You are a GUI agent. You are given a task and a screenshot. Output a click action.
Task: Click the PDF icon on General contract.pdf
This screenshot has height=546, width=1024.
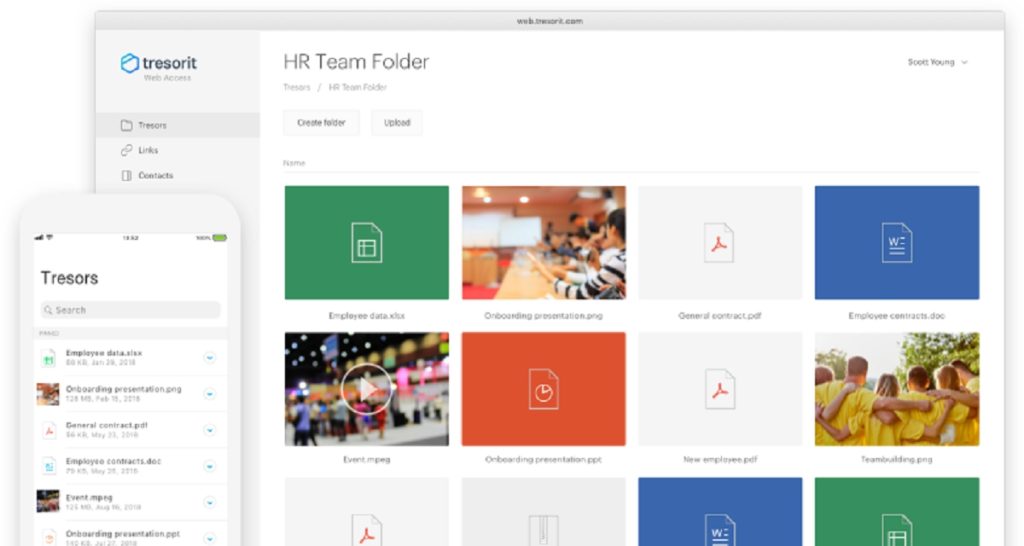tap(719, 243)
